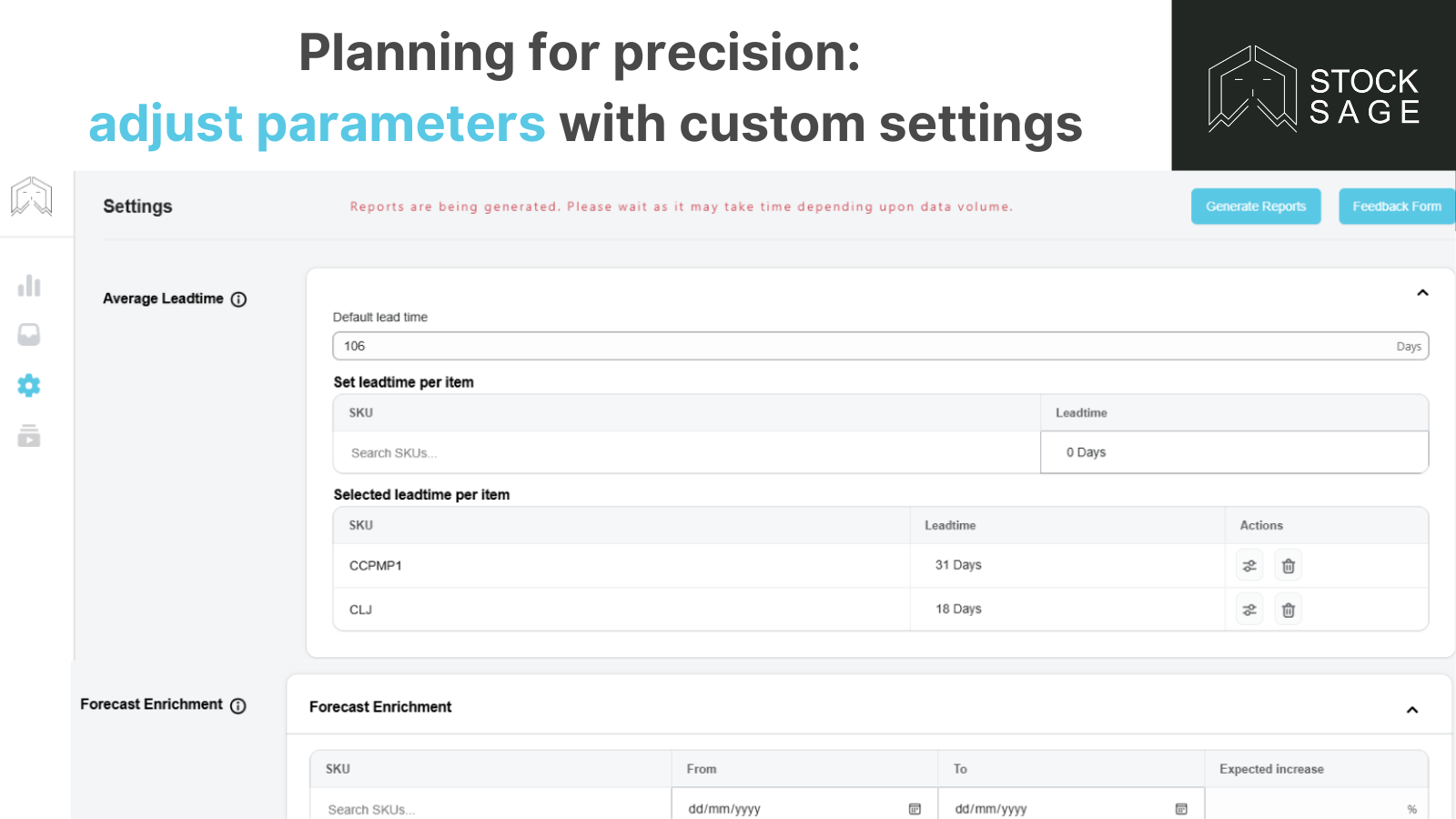Viewport: 1456px width, 819px height.
Task: Show info tooltip for Average Leadtime
Action: [x=238, y=298]
